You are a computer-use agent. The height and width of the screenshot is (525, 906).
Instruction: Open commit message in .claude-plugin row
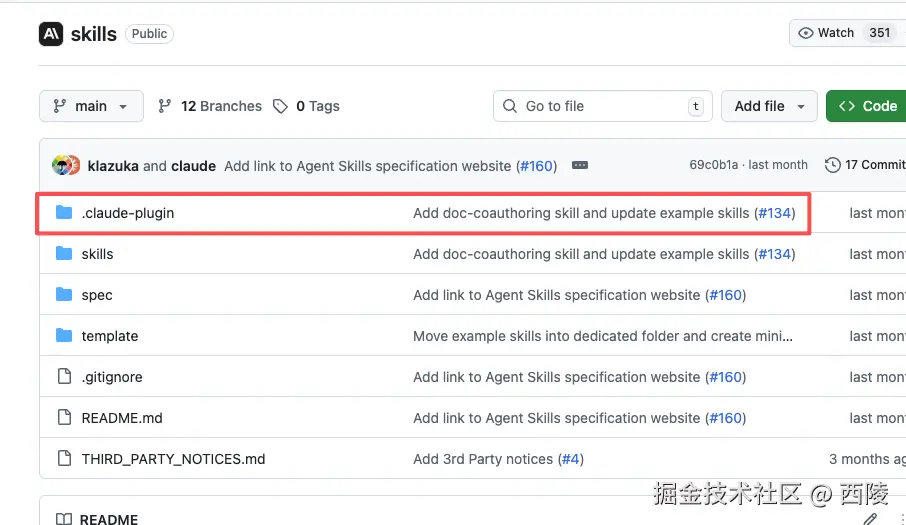[581, 213]
